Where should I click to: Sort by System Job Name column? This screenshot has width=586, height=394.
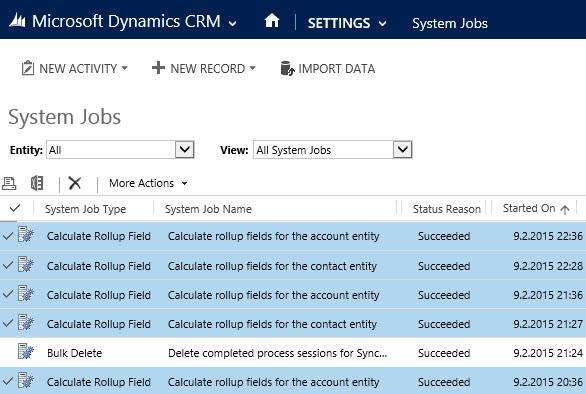point(208,209)
